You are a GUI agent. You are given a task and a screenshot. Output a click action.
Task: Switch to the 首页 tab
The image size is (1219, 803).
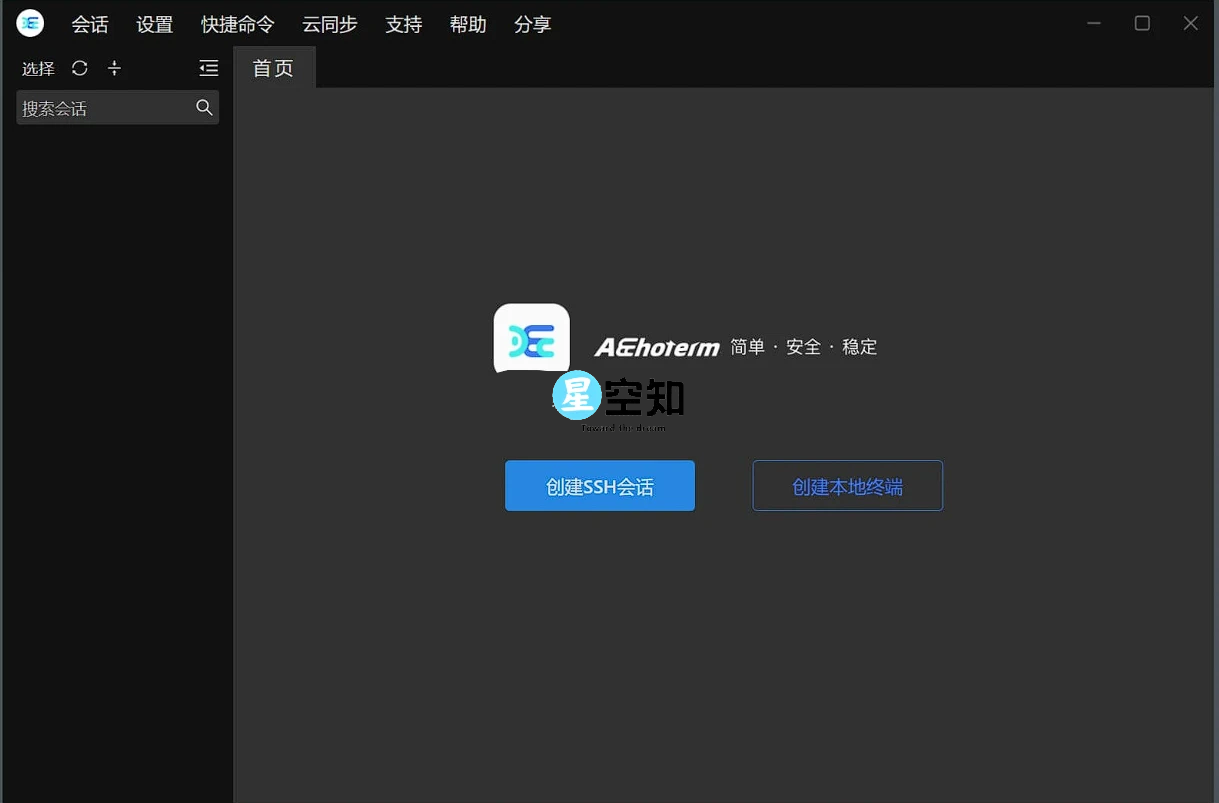pyautogui.click(x=273, y=68)
